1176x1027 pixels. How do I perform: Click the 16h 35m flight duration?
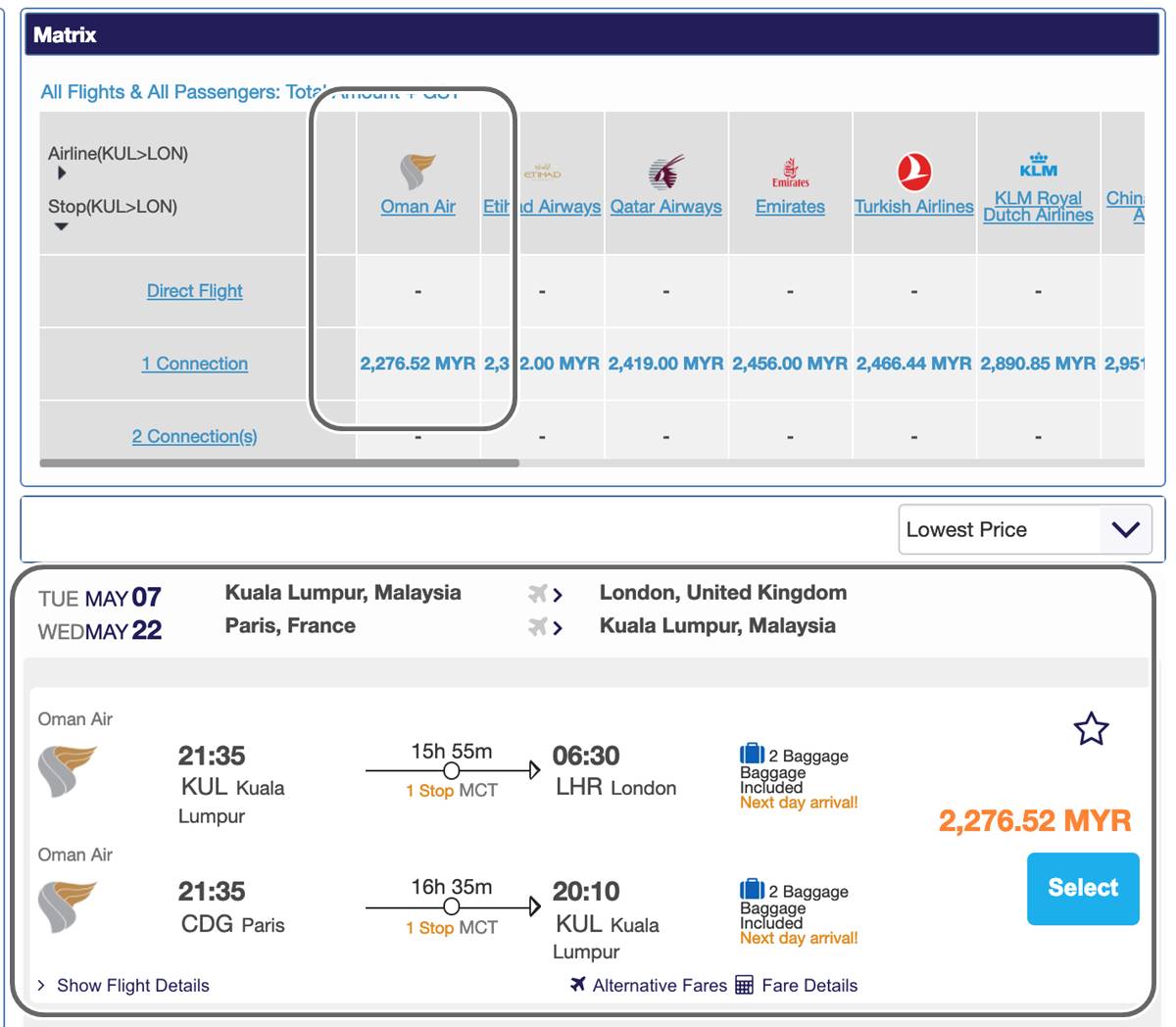pyautogui.click(x=452, y=887)
